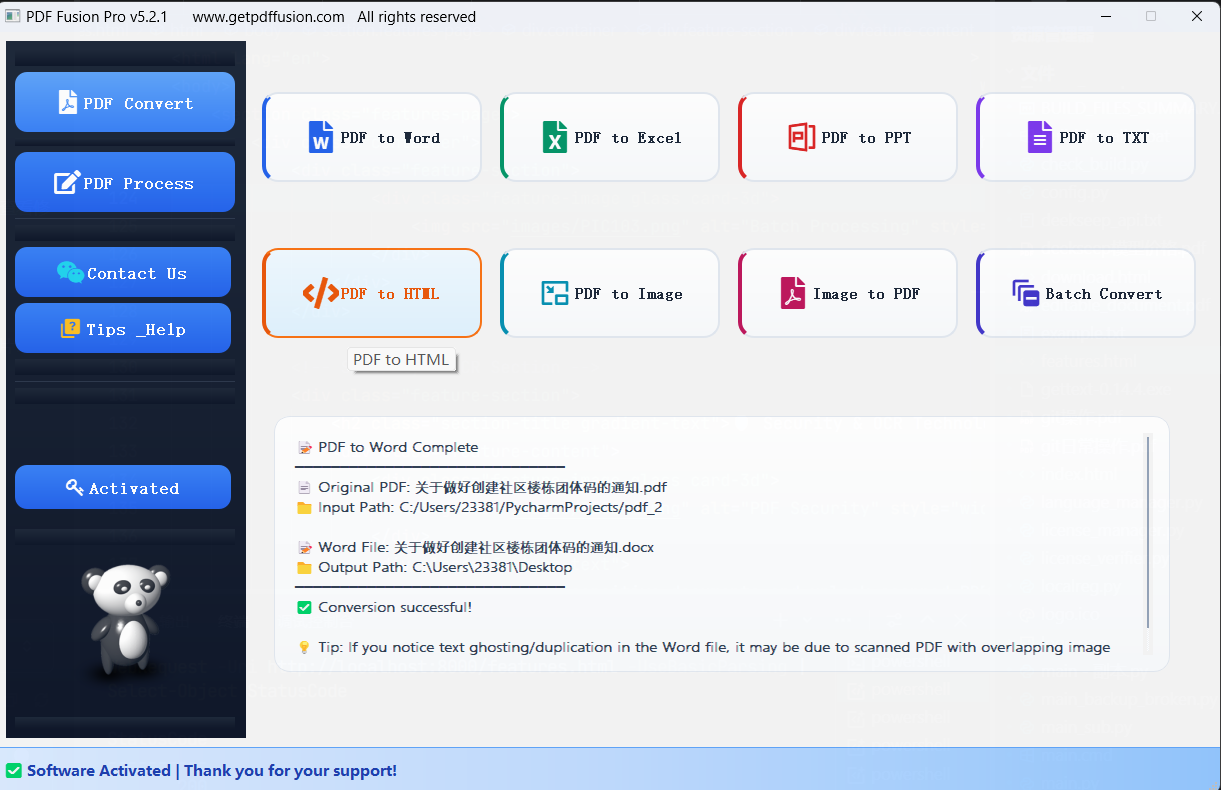Open the Batch Convert tool
Image resolution: width=1221 pixels, height=790 pixels.
[x=1085, y=293]
